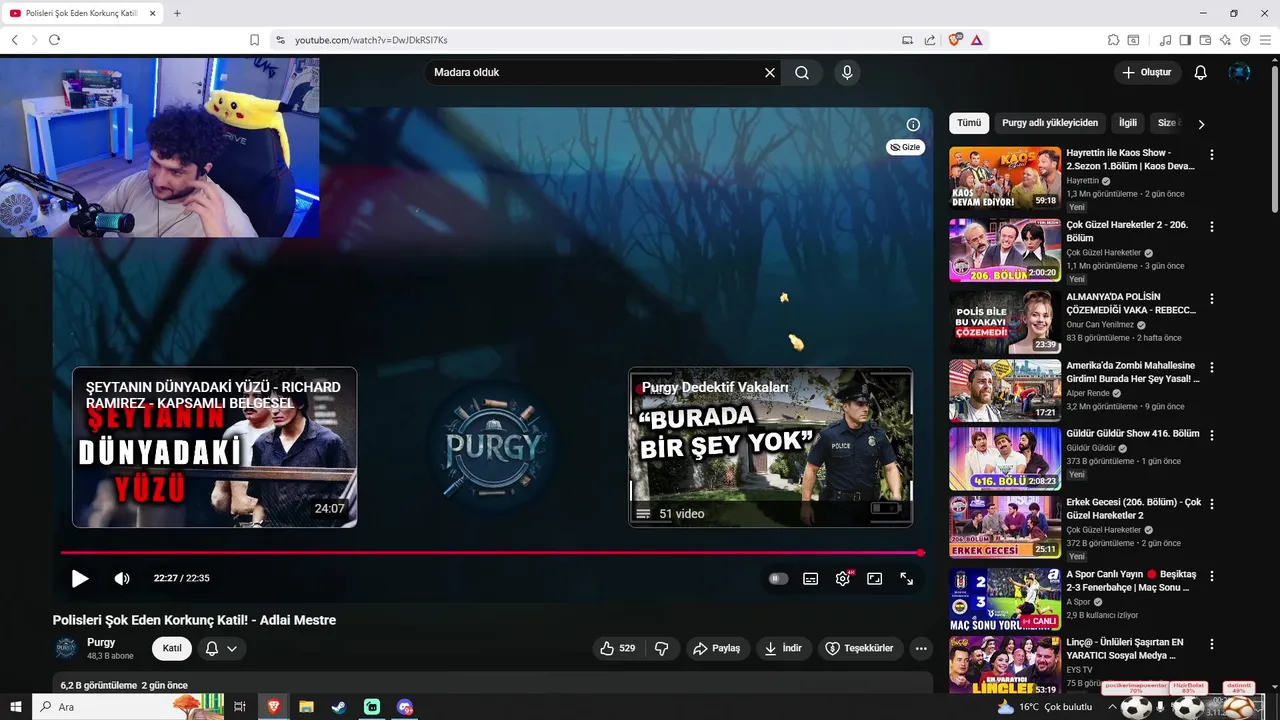The image size is (1280, 720).
Task: Go back in browser history
Action: click(14, 40)
